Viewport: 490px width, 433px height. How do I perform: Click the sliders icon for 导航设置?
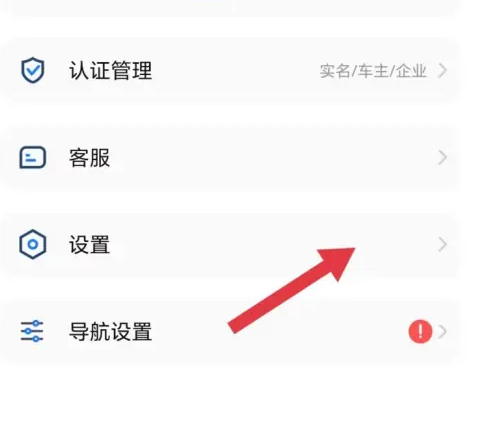[x=32, y=331]
